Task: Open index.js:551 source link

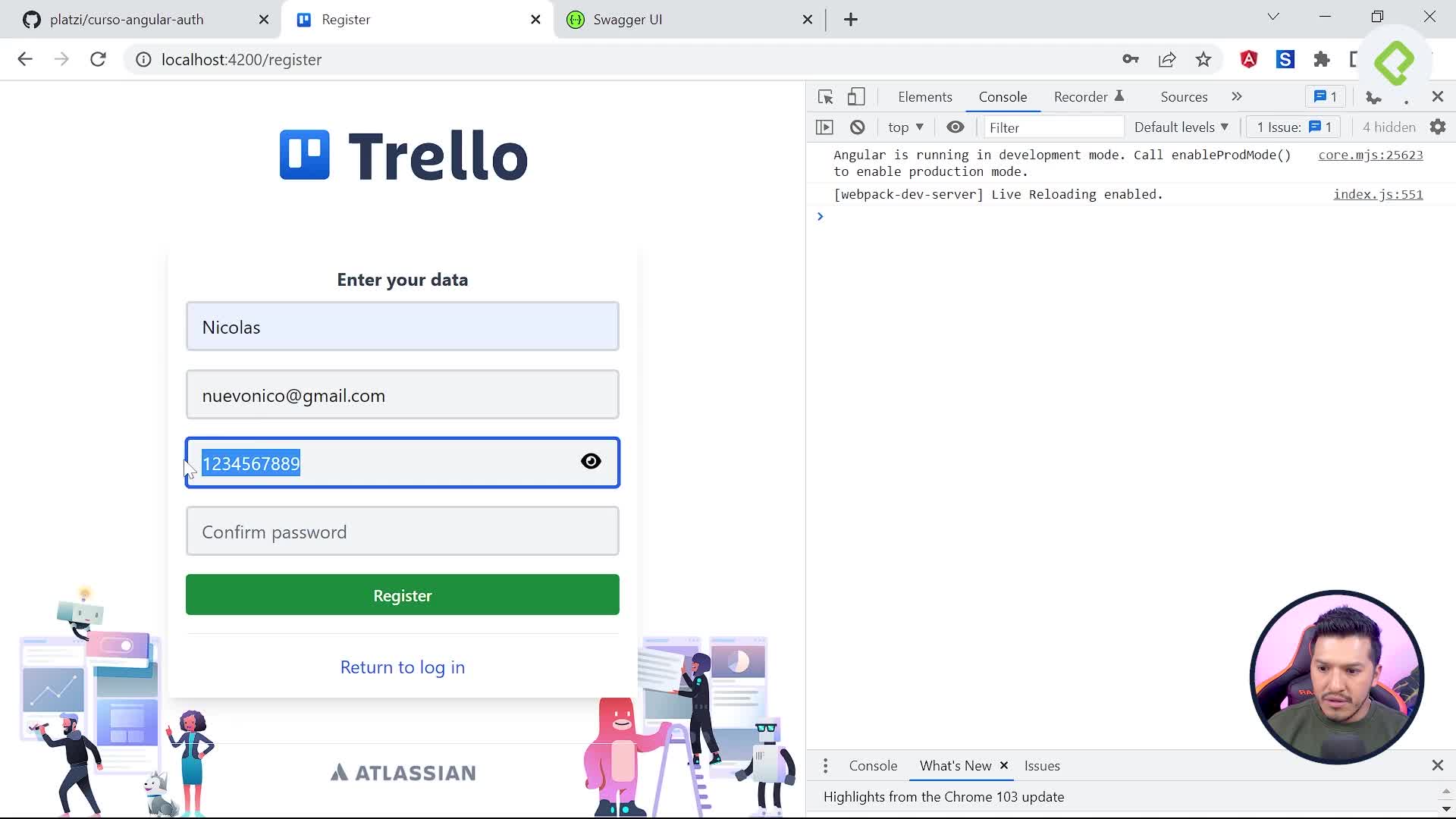Action: click(x=1378, y=194)
